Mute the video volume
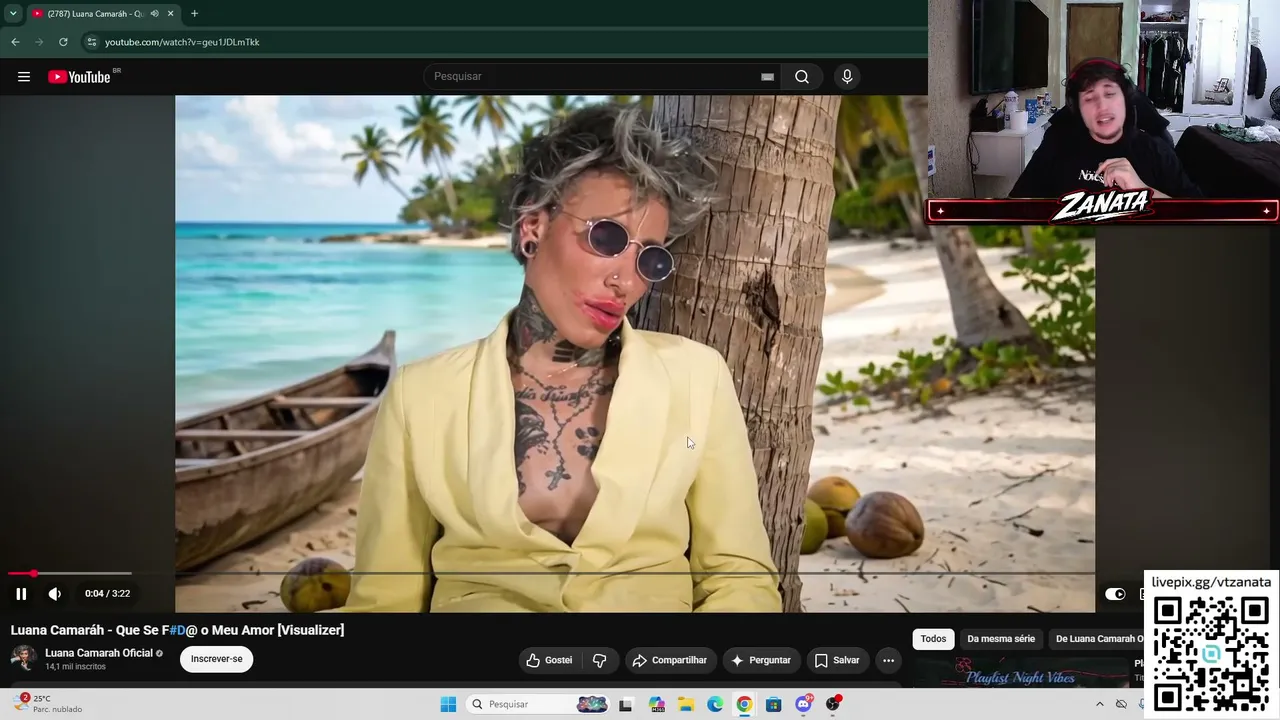Viewport: 1280px width, 720px height. (x=55, y=594)
